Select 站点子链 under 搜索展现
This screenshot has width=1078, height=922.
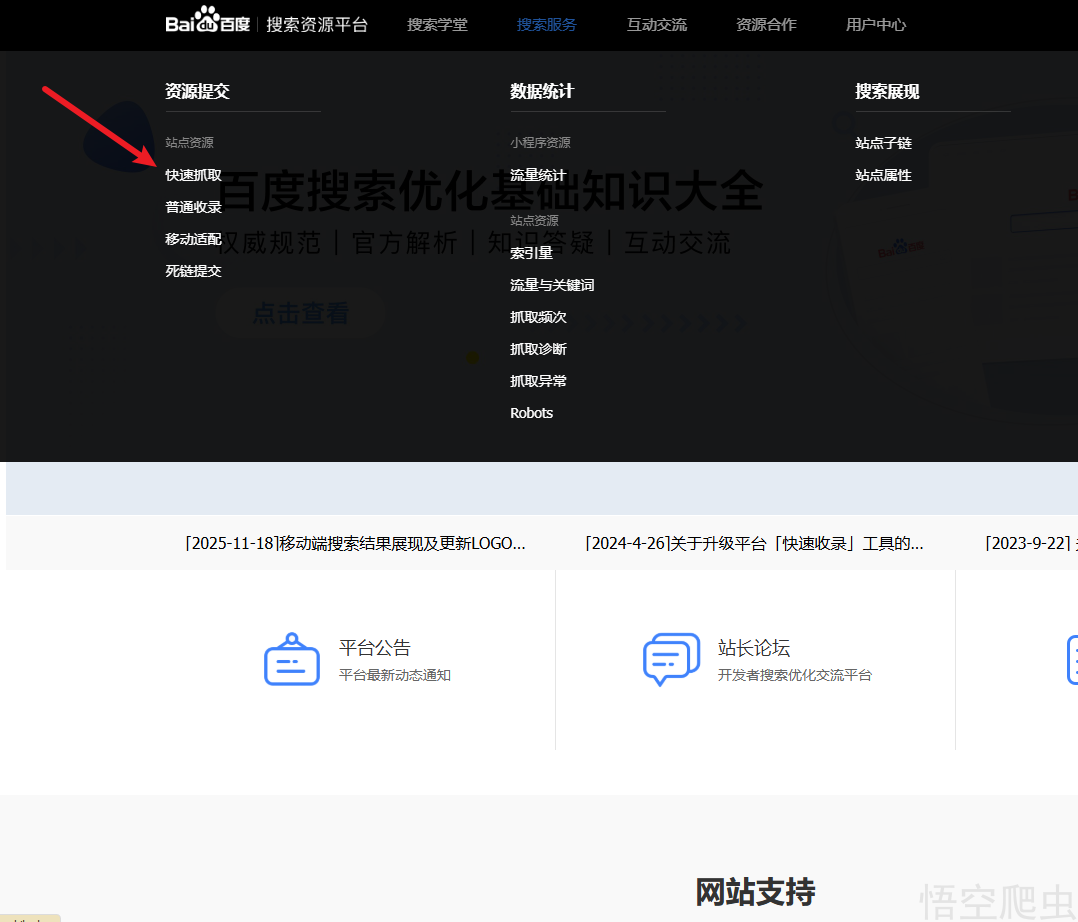click(883, 142)
